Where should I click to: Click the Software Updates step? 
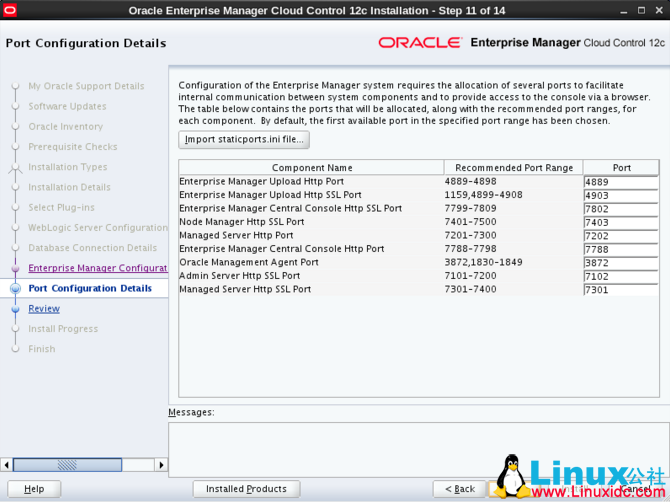(x=68, y=106)
